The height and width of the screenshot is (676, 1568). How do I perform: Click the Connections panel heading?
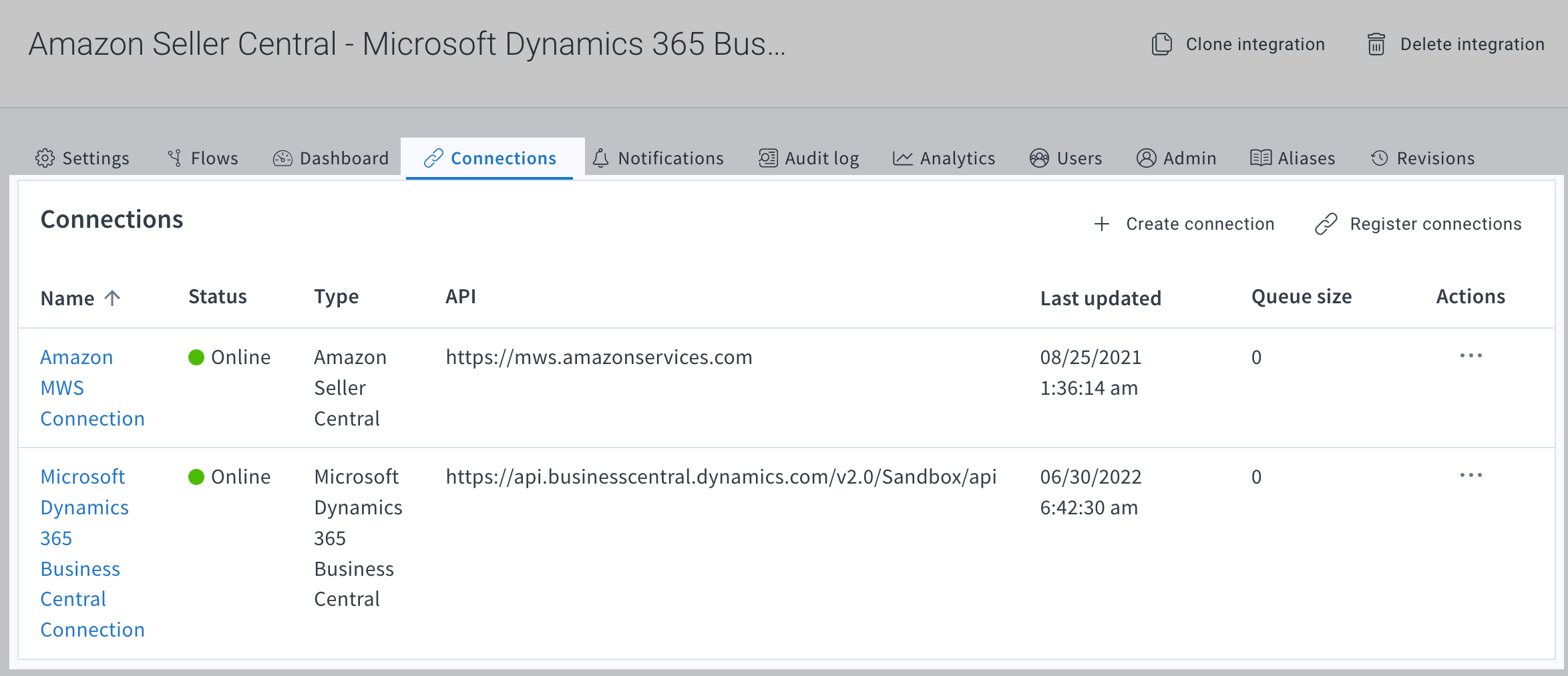click(x=112, y=220)
